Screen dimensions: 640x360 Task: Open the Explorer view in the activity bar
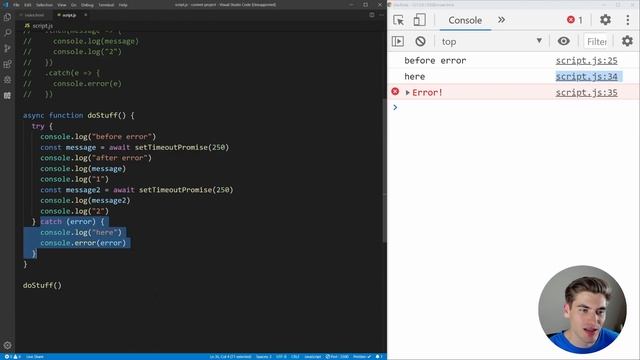tap(7, 17)
